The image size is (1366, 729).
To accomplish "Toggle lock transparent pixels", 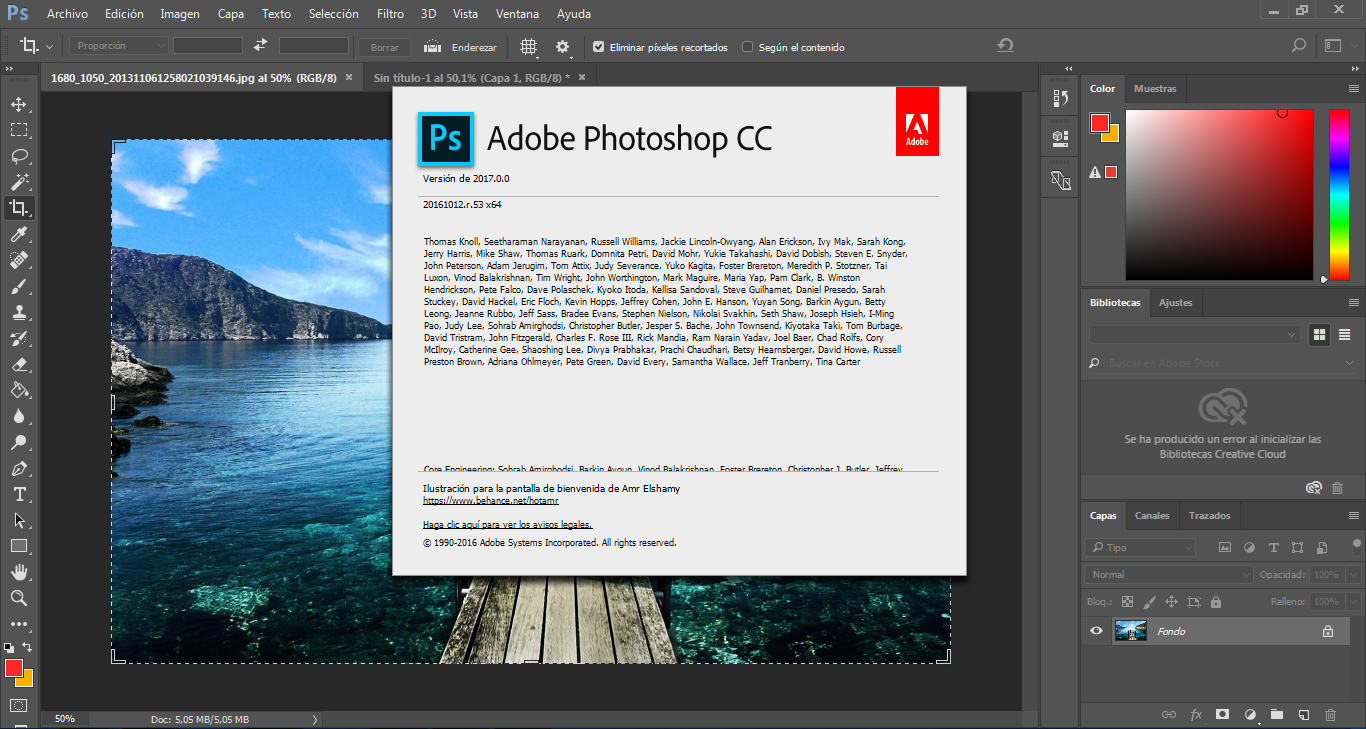I will click(x=1127, y=602).
